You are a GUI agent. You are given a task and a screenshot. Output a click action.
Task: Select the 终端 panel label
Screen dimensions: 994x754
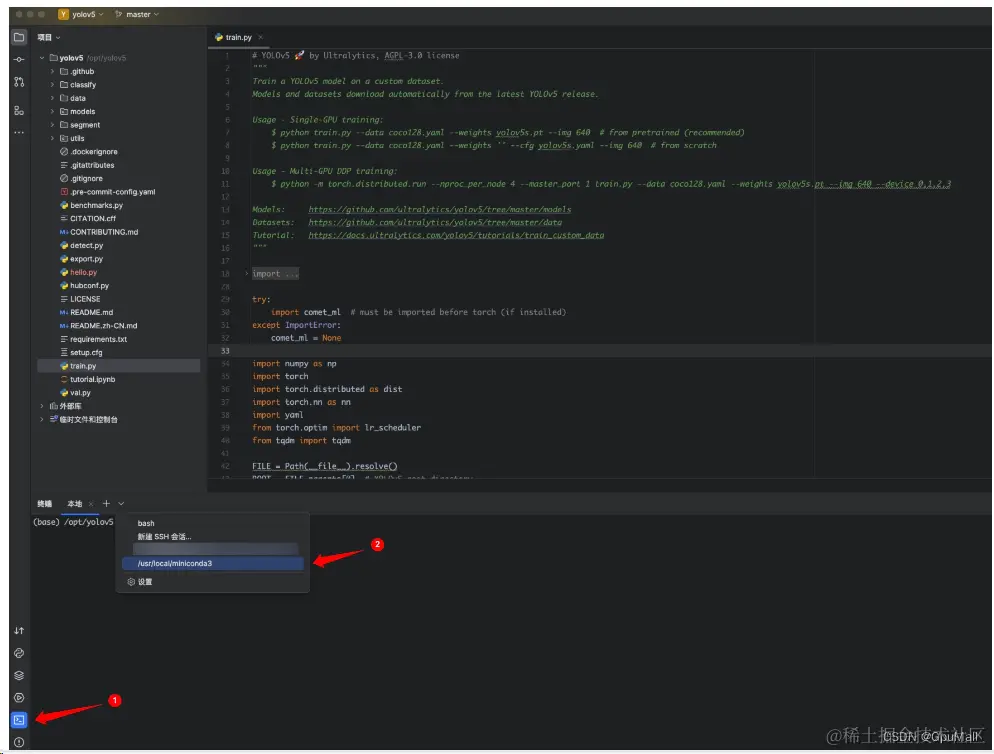click(44, 504)
